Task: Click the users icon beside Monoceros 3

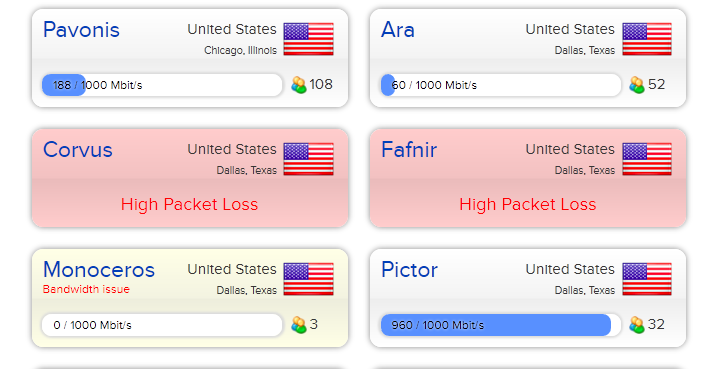Action: point(299,325)
